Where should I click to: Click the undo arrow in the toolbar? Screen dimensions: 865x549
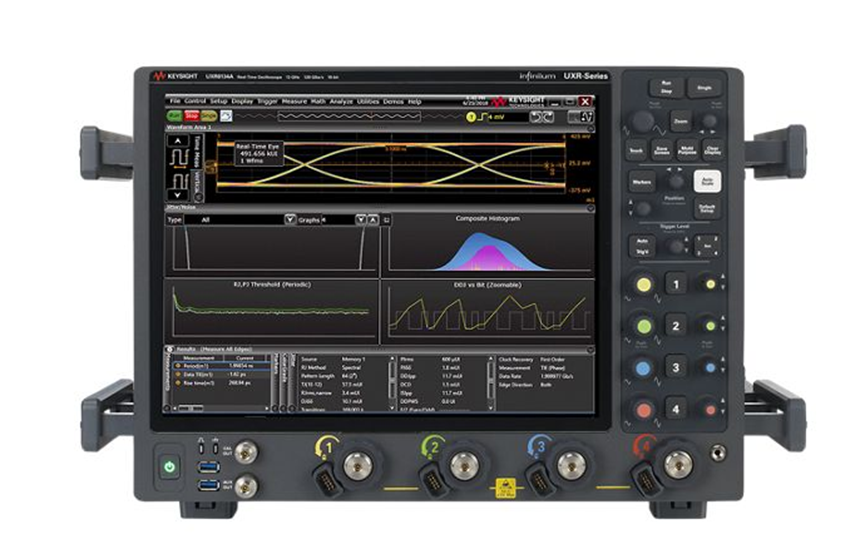(535, 117)
